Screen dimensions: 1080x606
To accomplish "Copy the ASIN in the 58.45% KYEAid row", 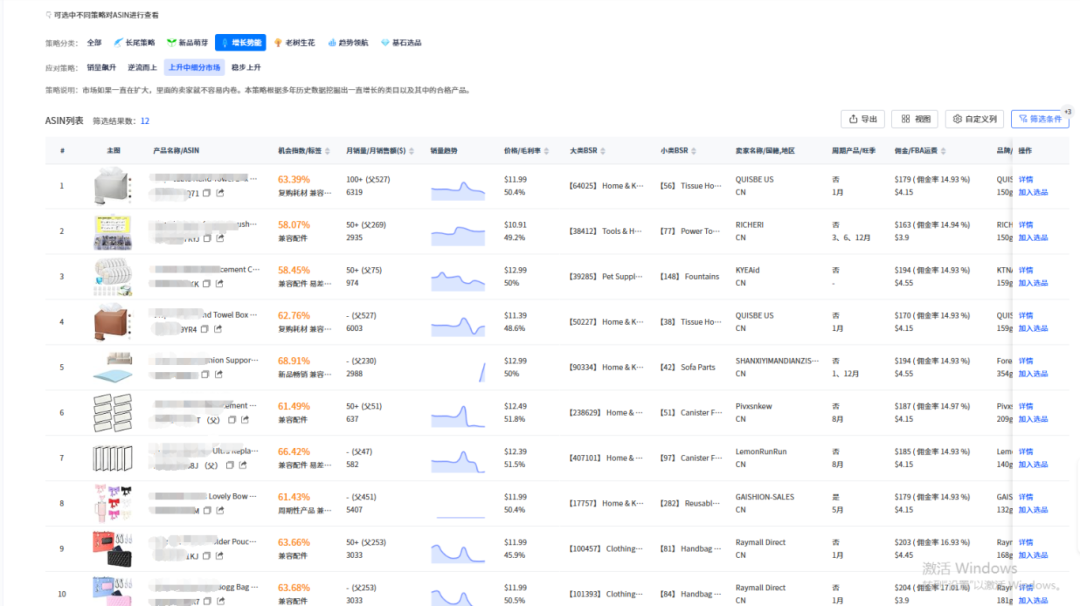I will pyautogui.click(x=207, y=283).
